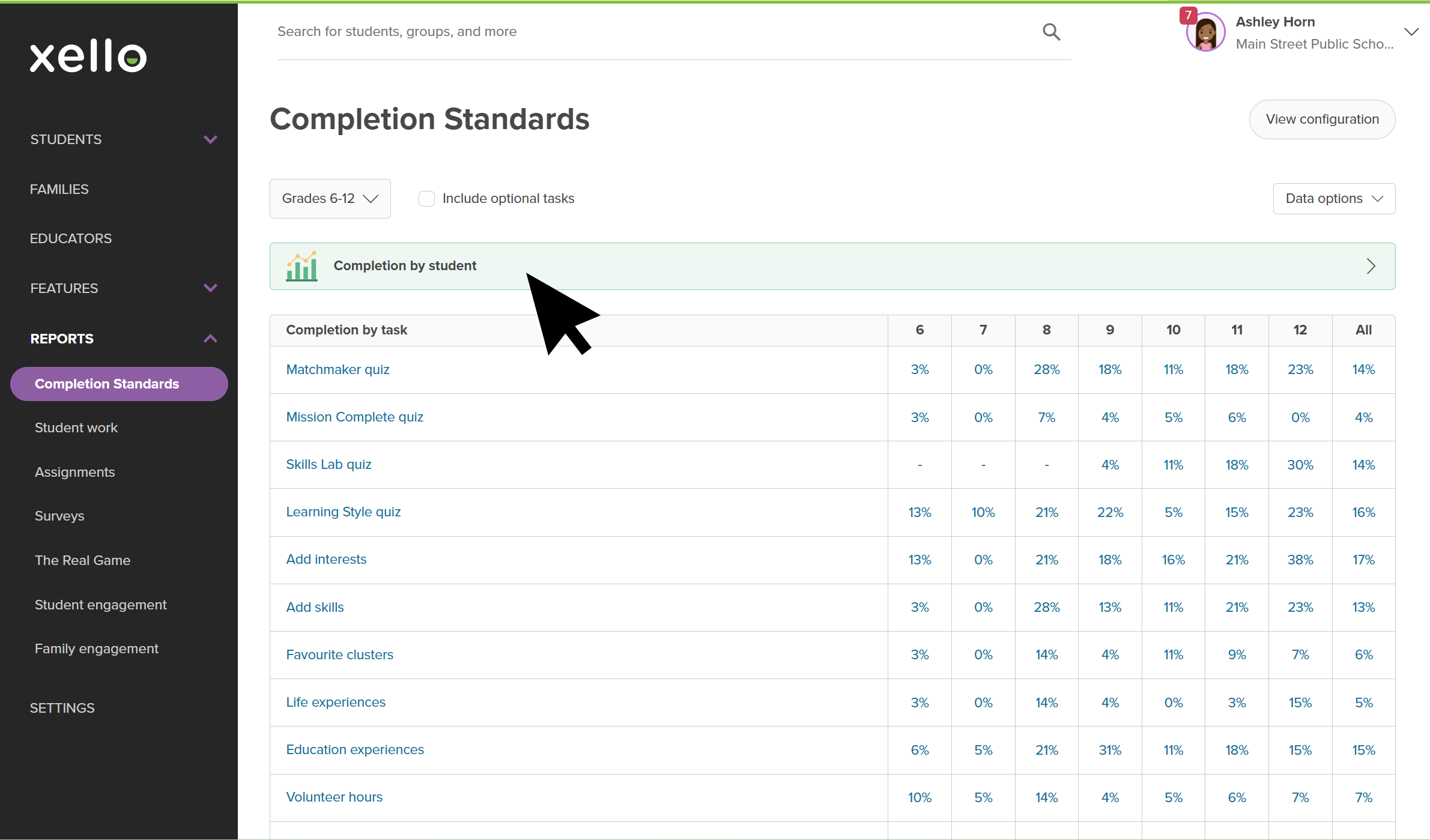Click the View configuration button
1430x840 pixels.
pos(1322,119)
